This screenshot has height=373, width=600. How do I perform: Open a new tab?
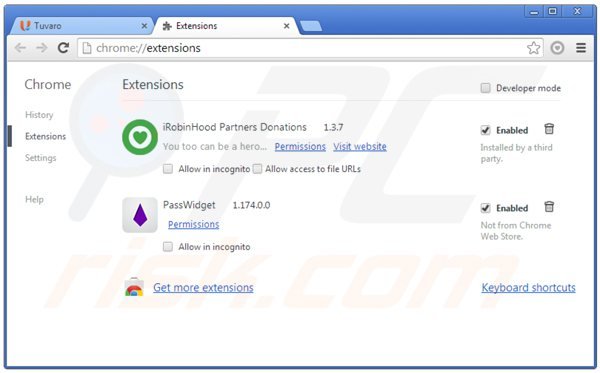(311, 26)
